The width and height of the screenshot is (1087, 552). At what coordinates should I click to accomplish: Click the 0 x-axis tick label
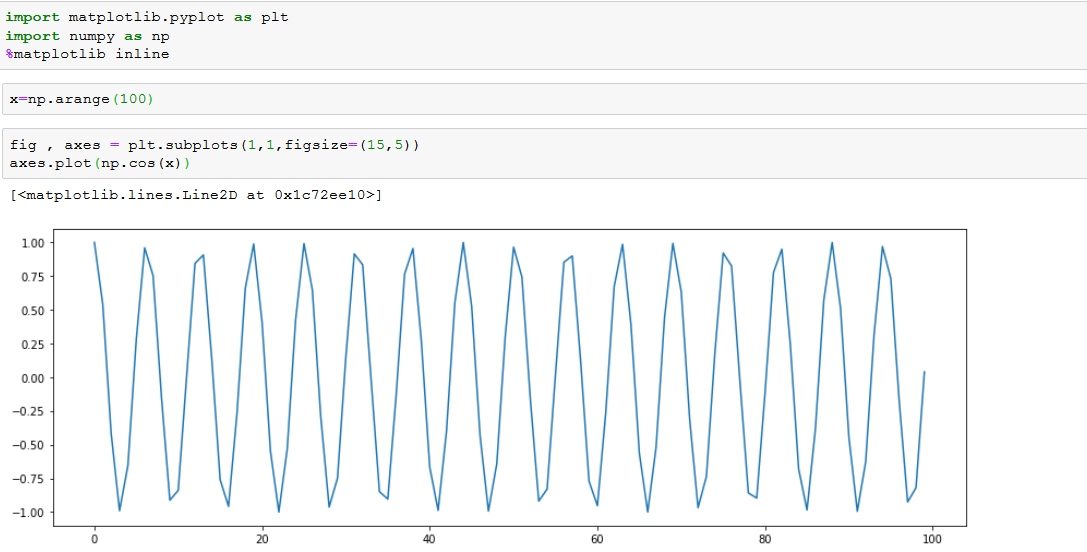pos(94,538)
